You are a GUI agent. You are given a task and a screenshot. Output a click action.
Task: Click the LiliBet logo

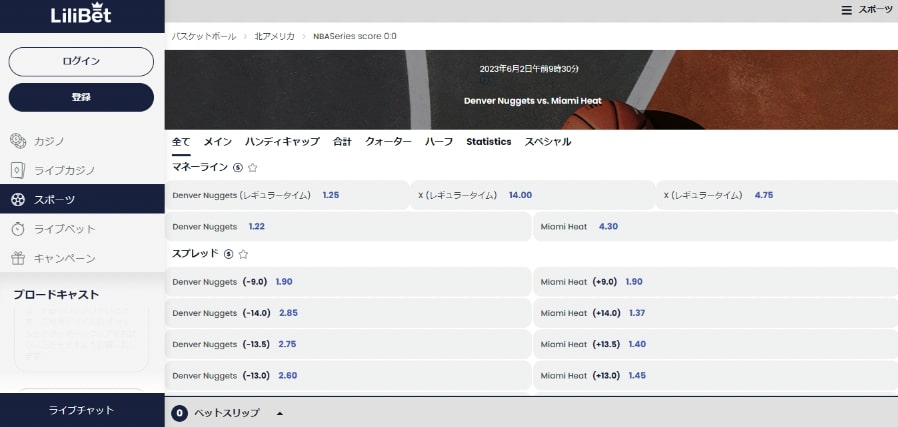pos(81,14)
